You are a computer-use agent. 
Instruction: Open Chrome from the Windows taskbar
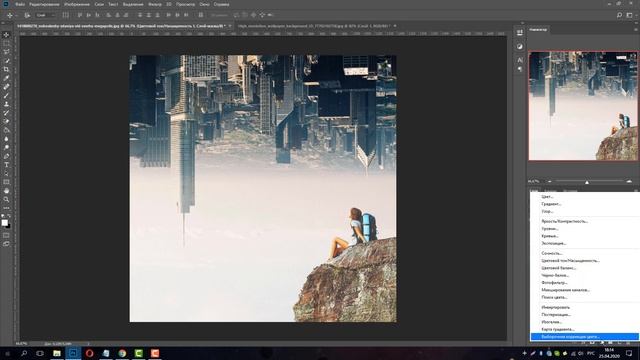pyautogui.click(x=122, y=353)
